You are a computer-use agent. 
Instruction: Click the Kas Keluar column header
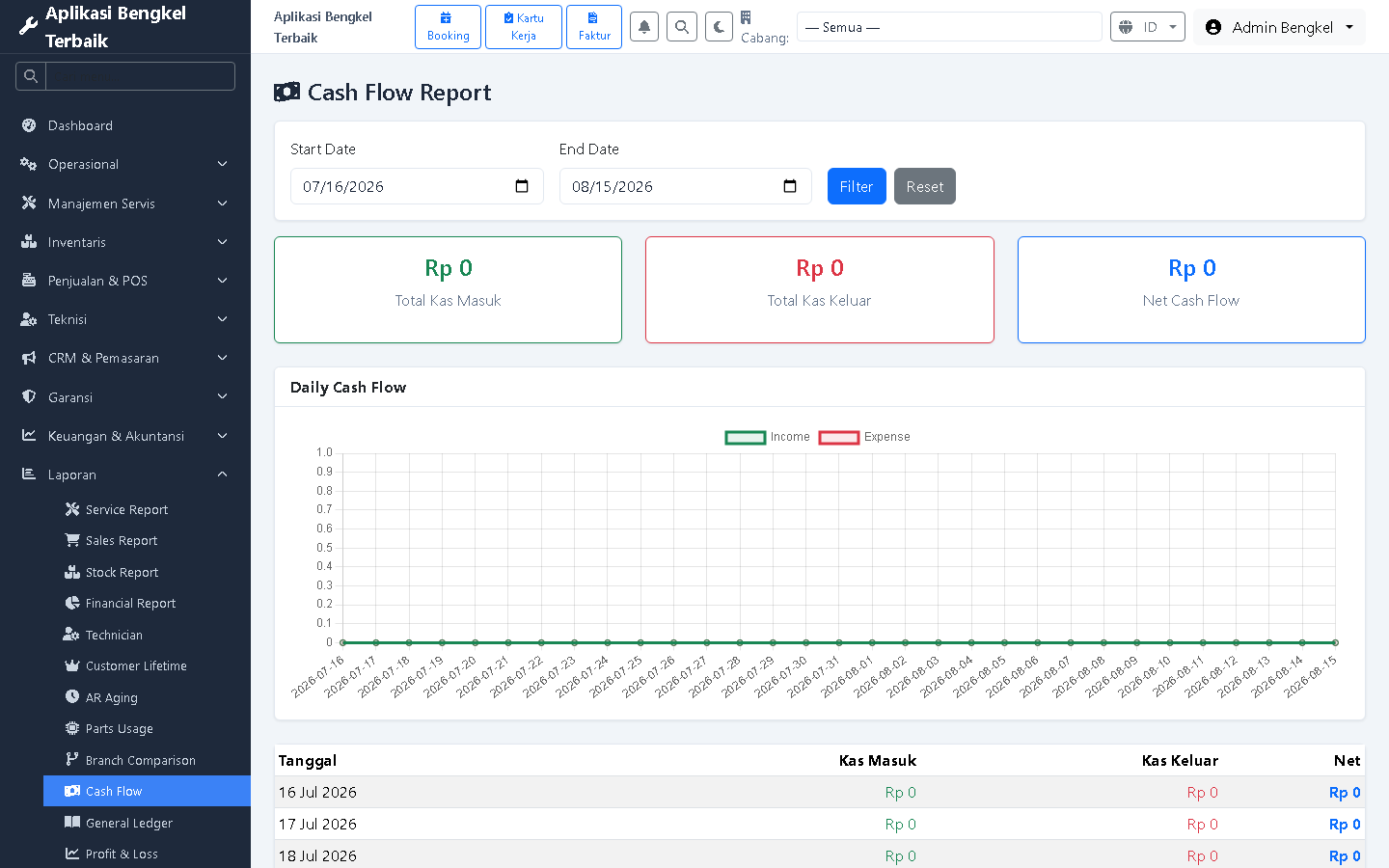click(x=1180, y=760)
